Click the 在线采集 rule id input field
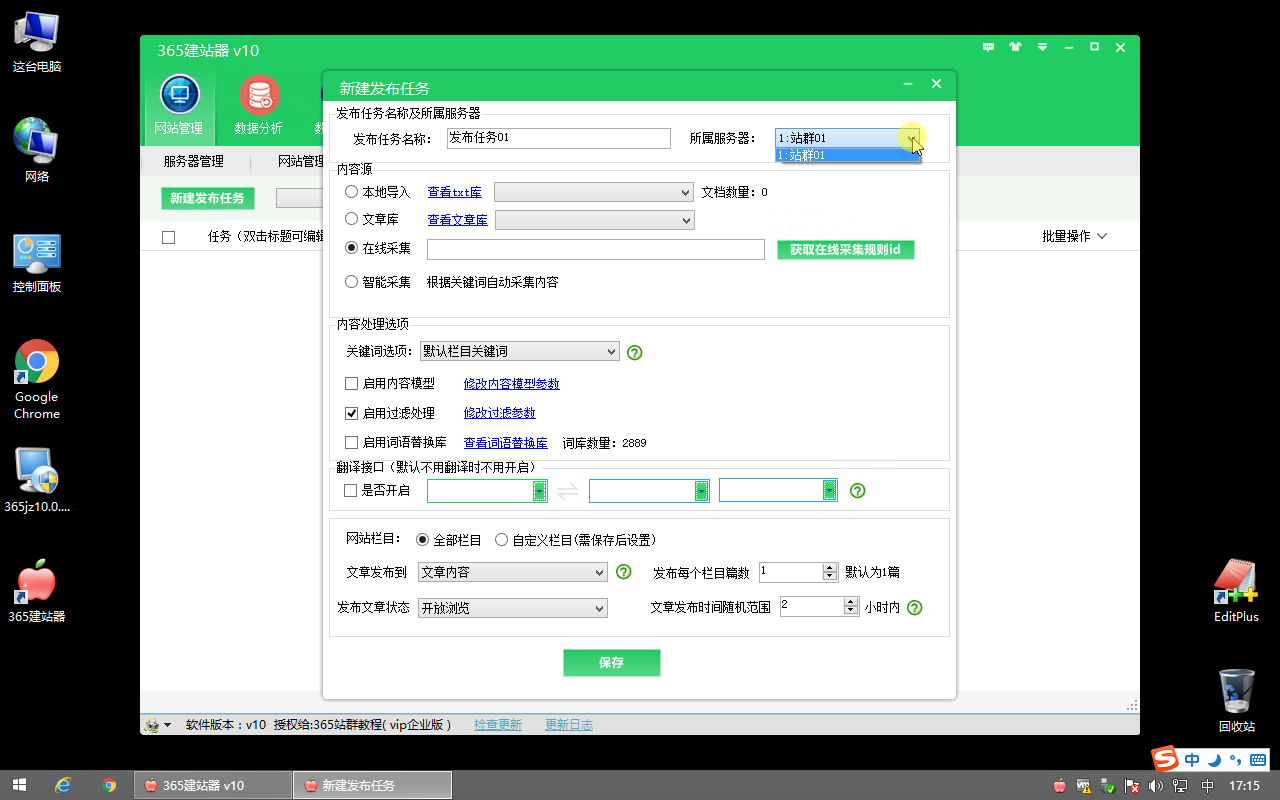Image resolution: width=1280 pixels, height=800 pixels. coord(596,249)
